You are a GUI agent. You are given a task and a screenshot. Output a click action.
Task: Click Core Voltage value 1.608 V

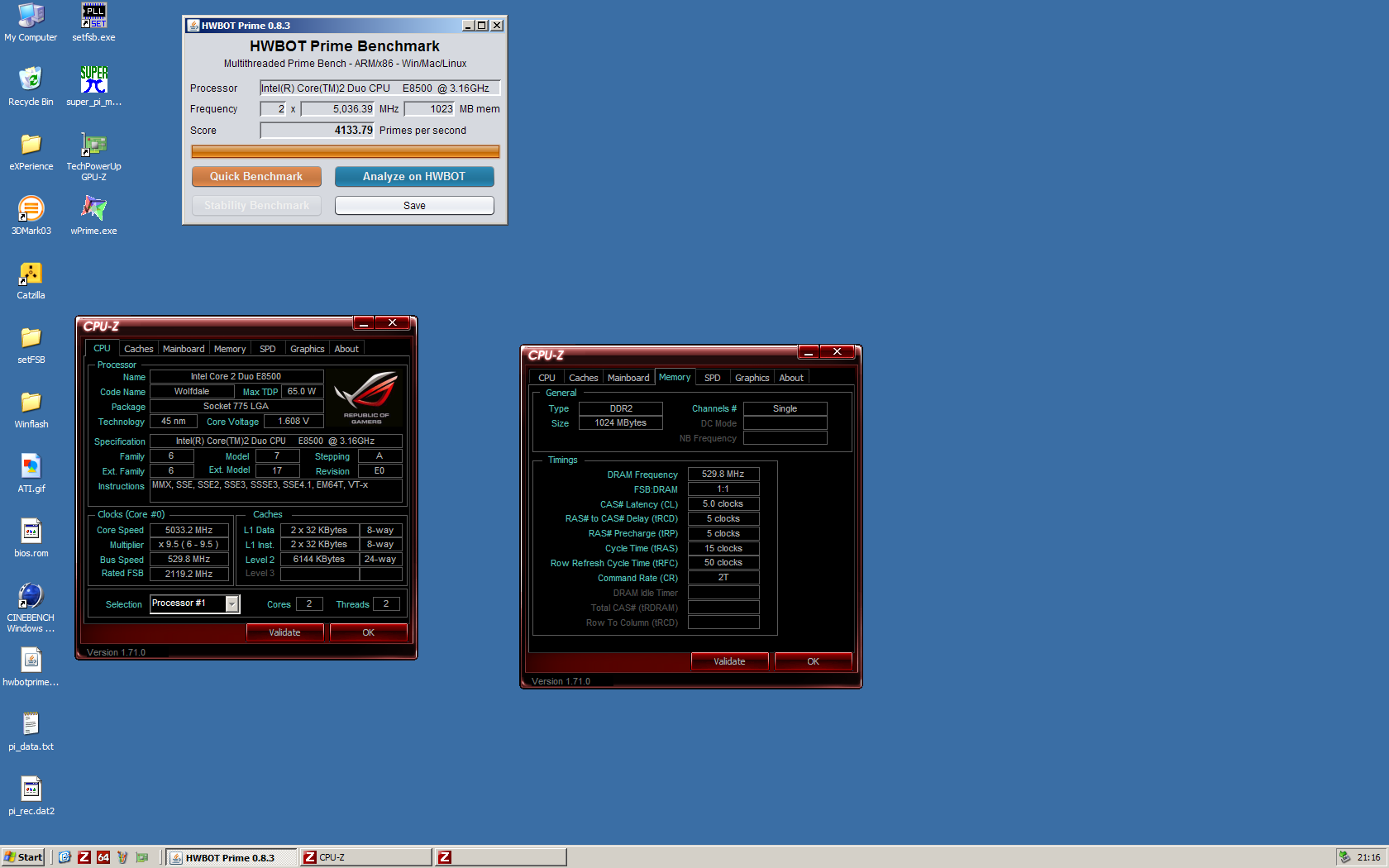tap(294, 422)
